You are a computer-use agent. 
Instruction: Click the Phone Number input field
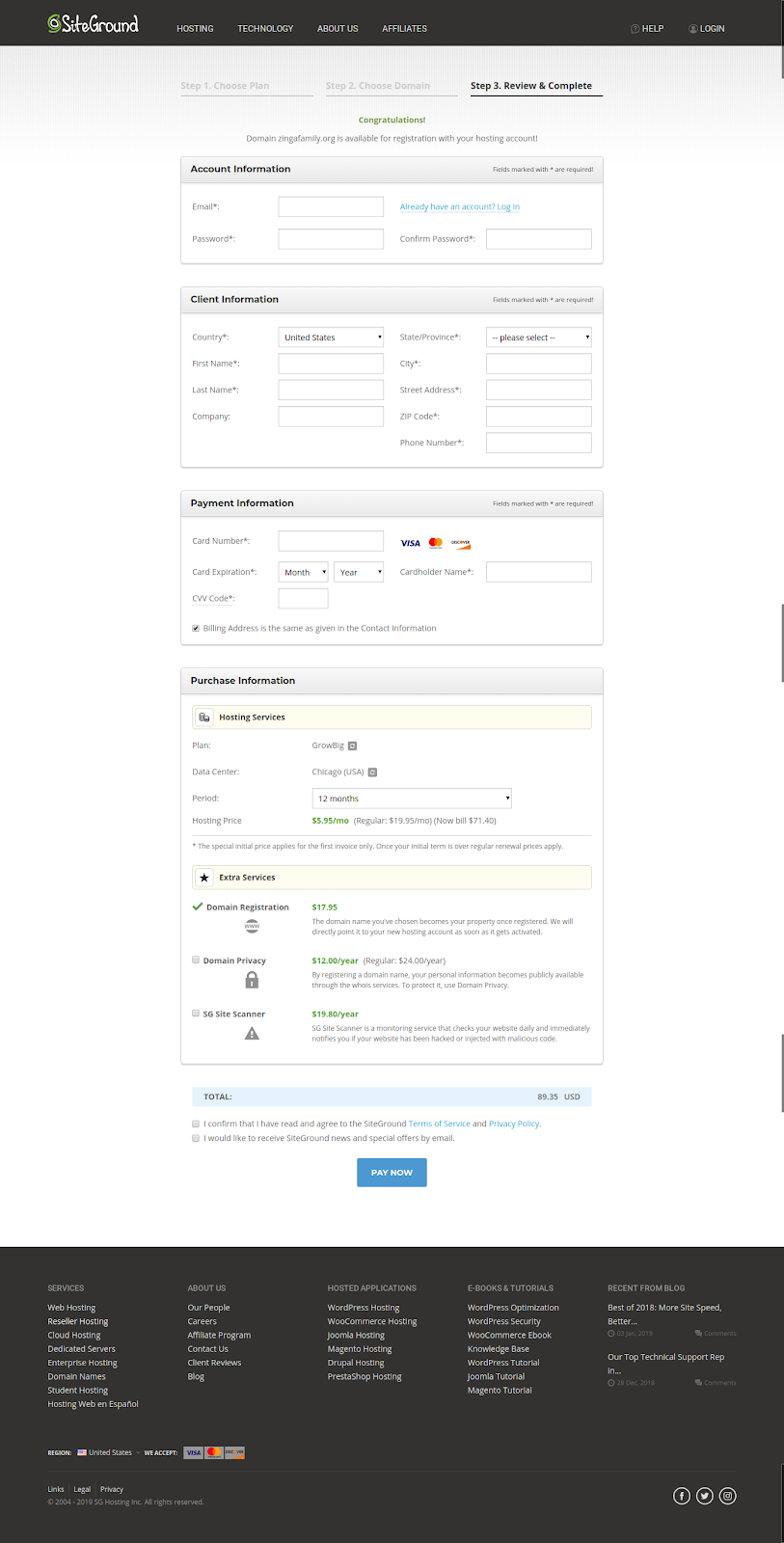pyautogui.click(x=539, y=443)
